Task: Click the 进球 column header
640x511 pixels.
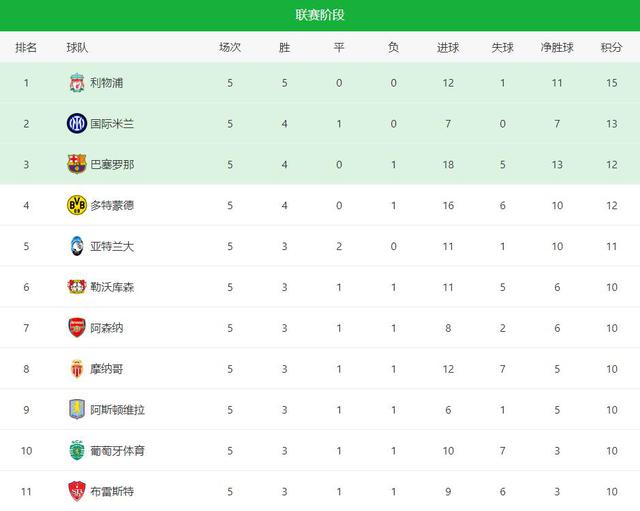Action: click(448, 47)
